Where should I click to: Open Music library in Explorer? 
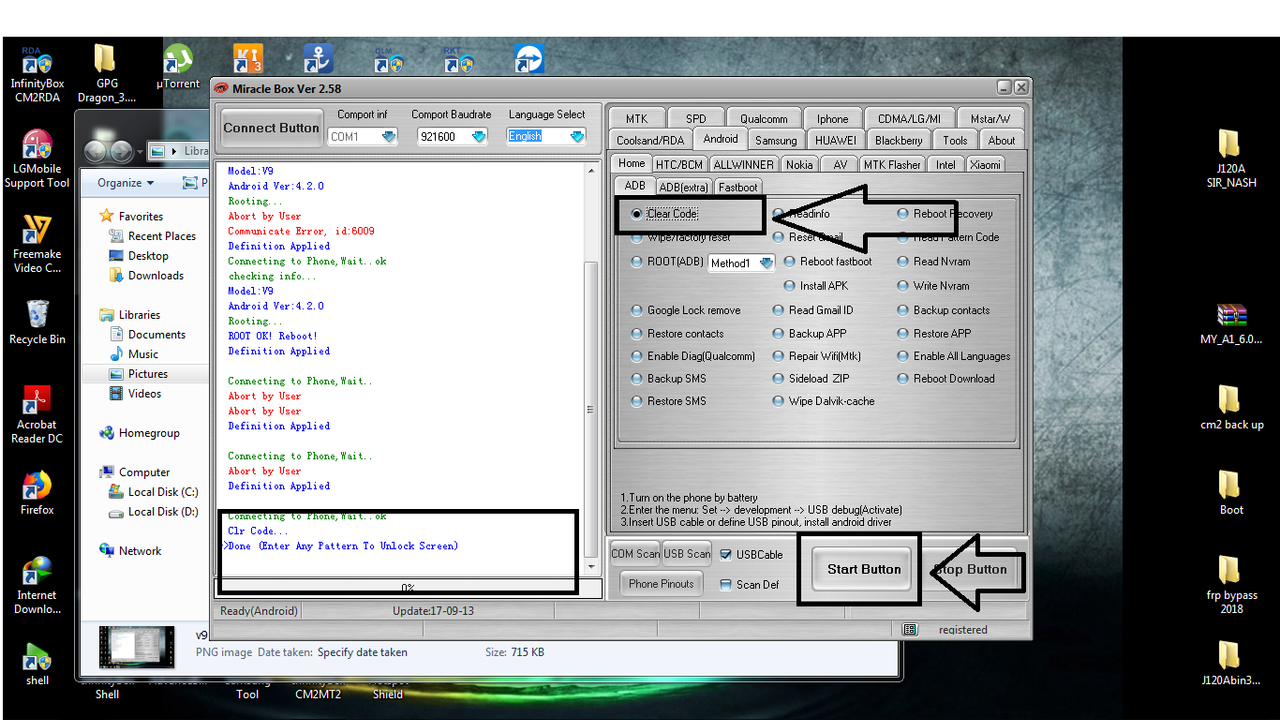coord(133,354)
